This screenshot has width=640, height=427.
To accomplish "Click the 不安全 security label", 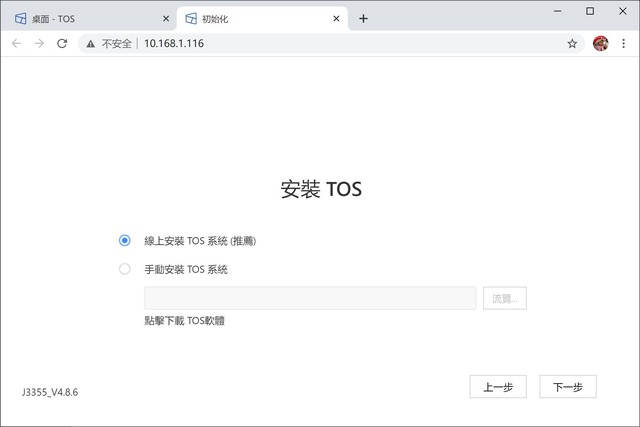I will [x=116, y=44].
